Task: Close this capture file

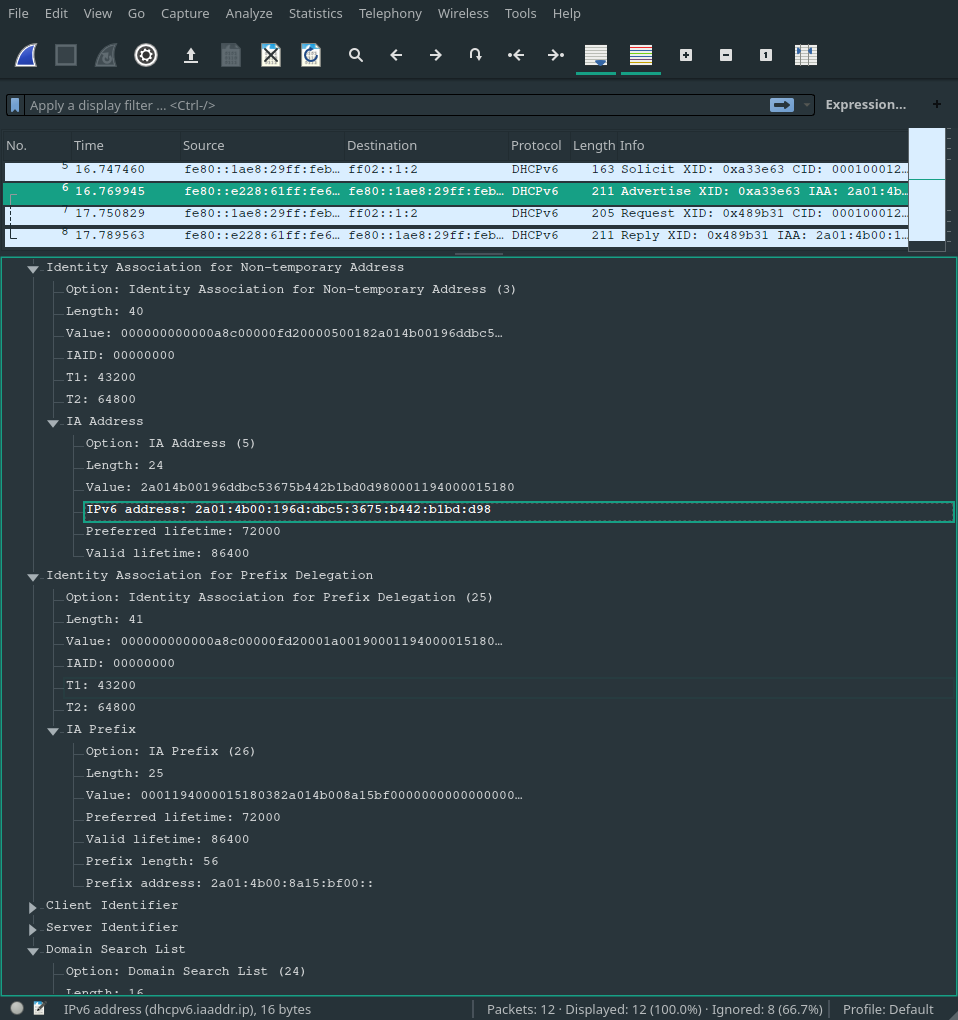Action: tap(271, 55)
